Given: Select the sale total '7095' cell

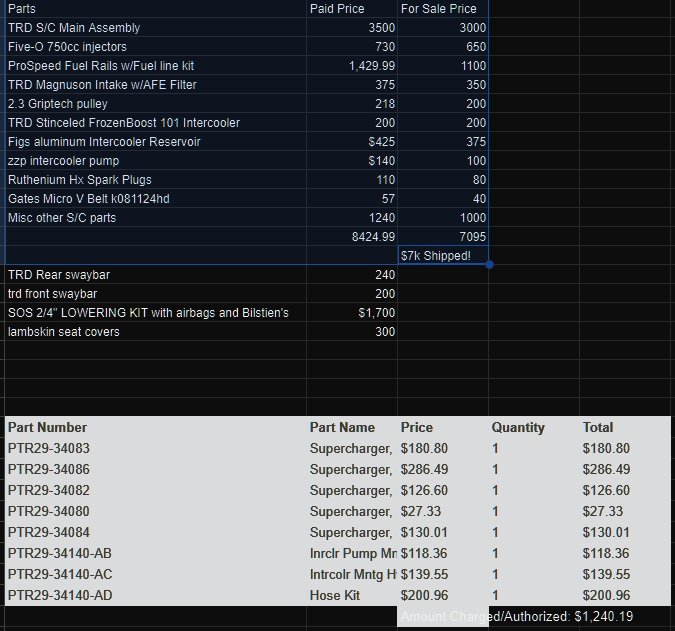Looking at the screenshot, I should (443, 236).
